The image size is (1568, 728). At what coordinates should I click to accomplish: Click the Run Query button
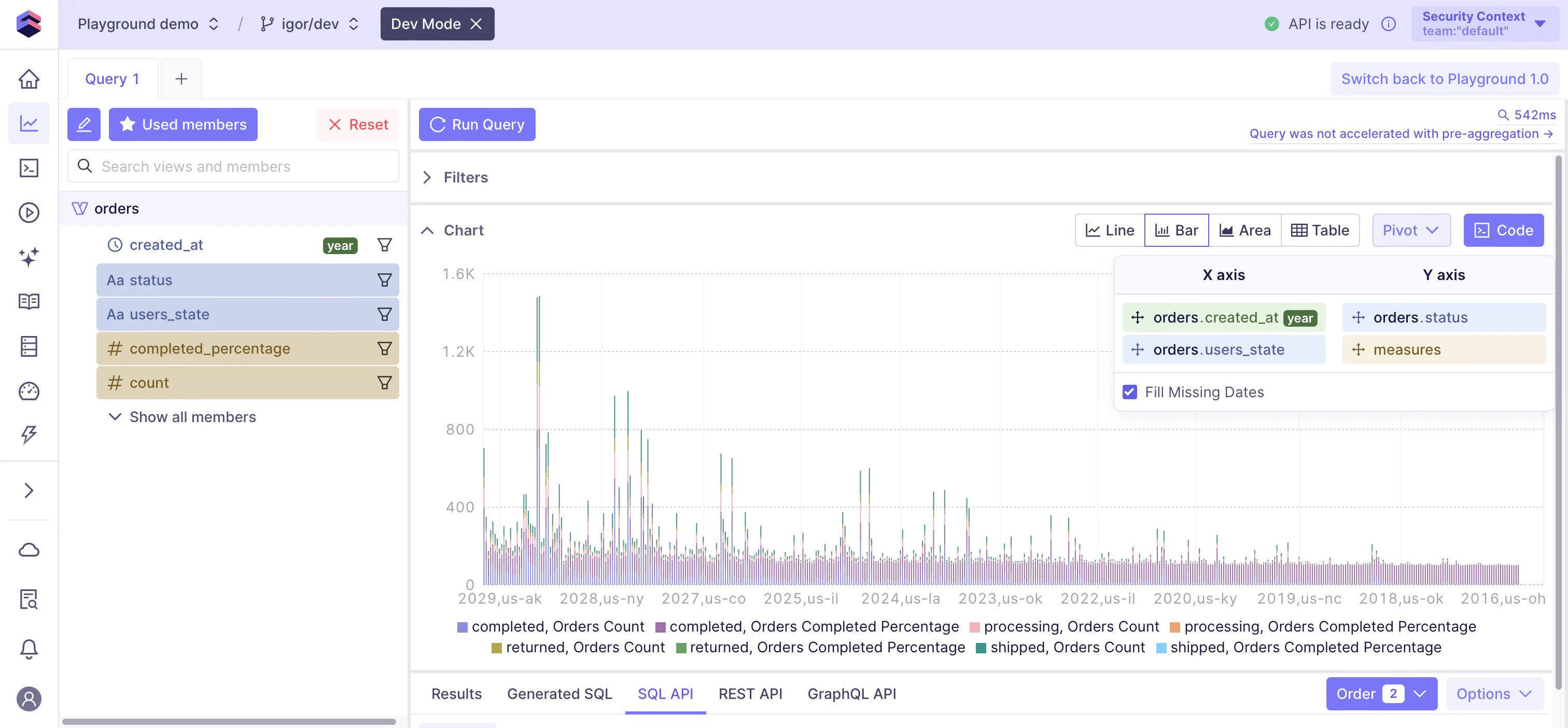click(477, 124)
